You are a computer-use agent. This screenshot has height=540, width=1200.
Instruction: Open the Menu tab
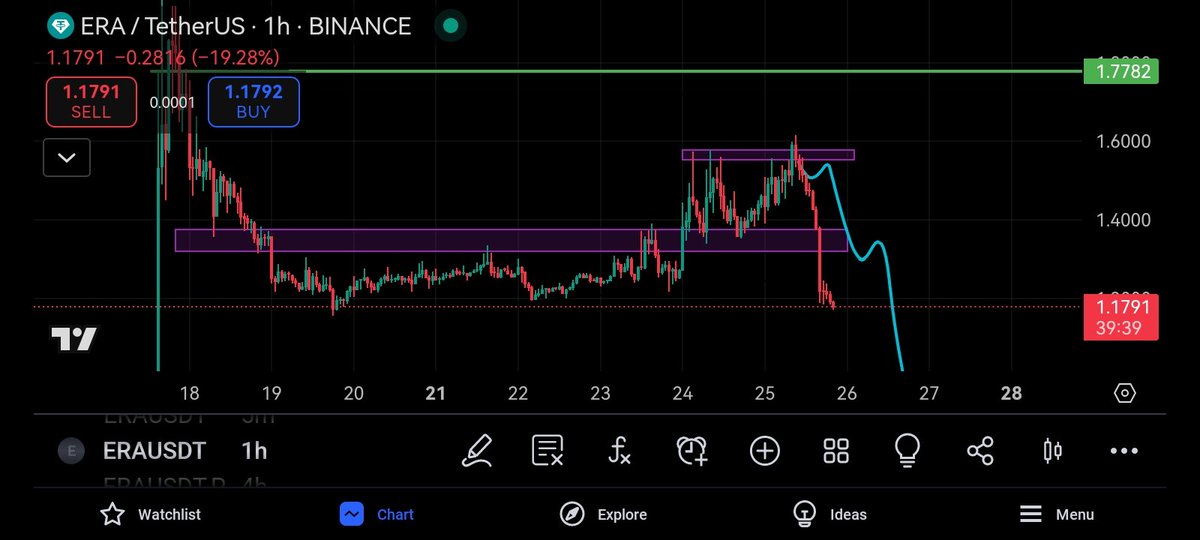(1057, 514)
